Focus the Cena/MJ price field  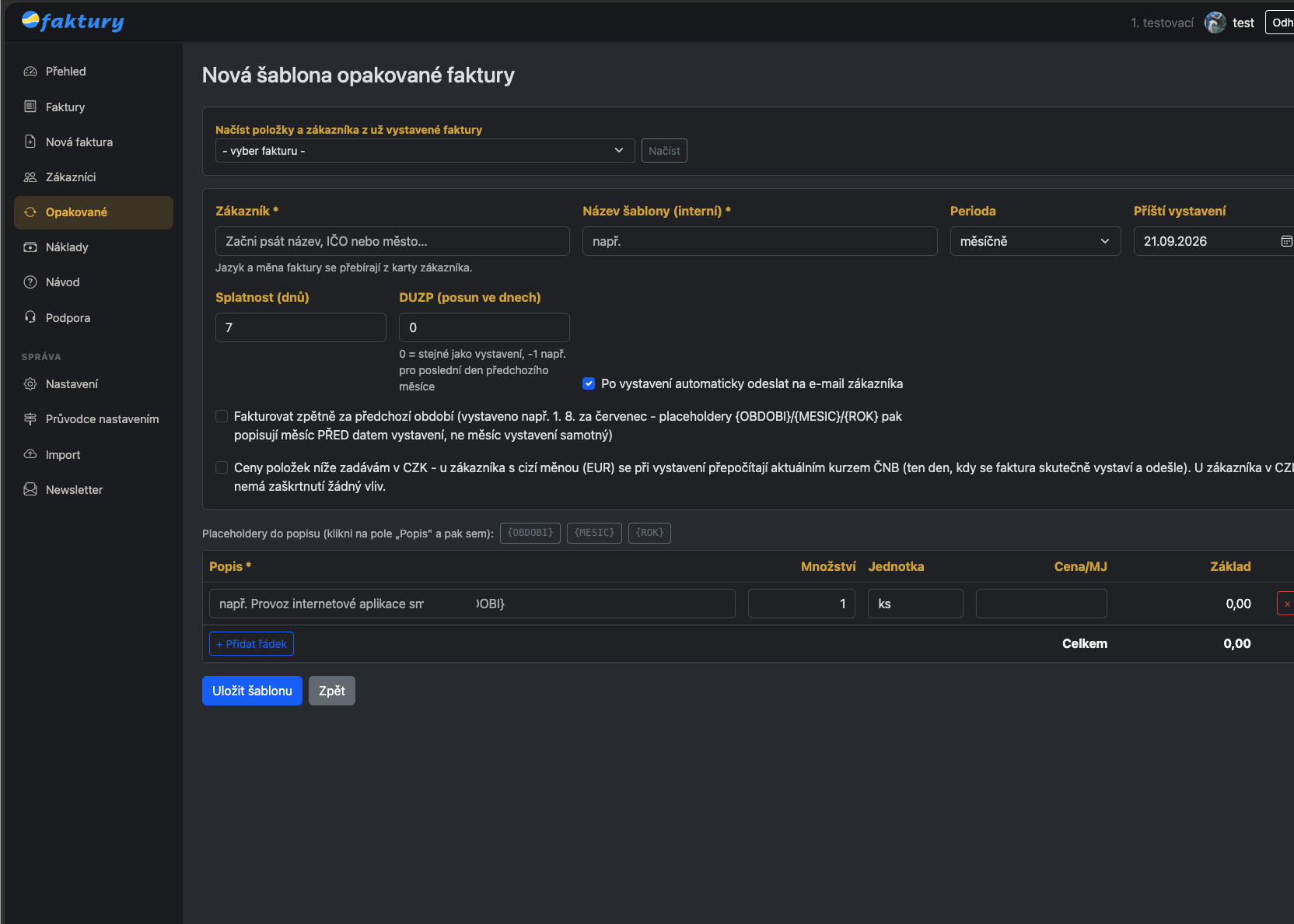click(1041, 604)
